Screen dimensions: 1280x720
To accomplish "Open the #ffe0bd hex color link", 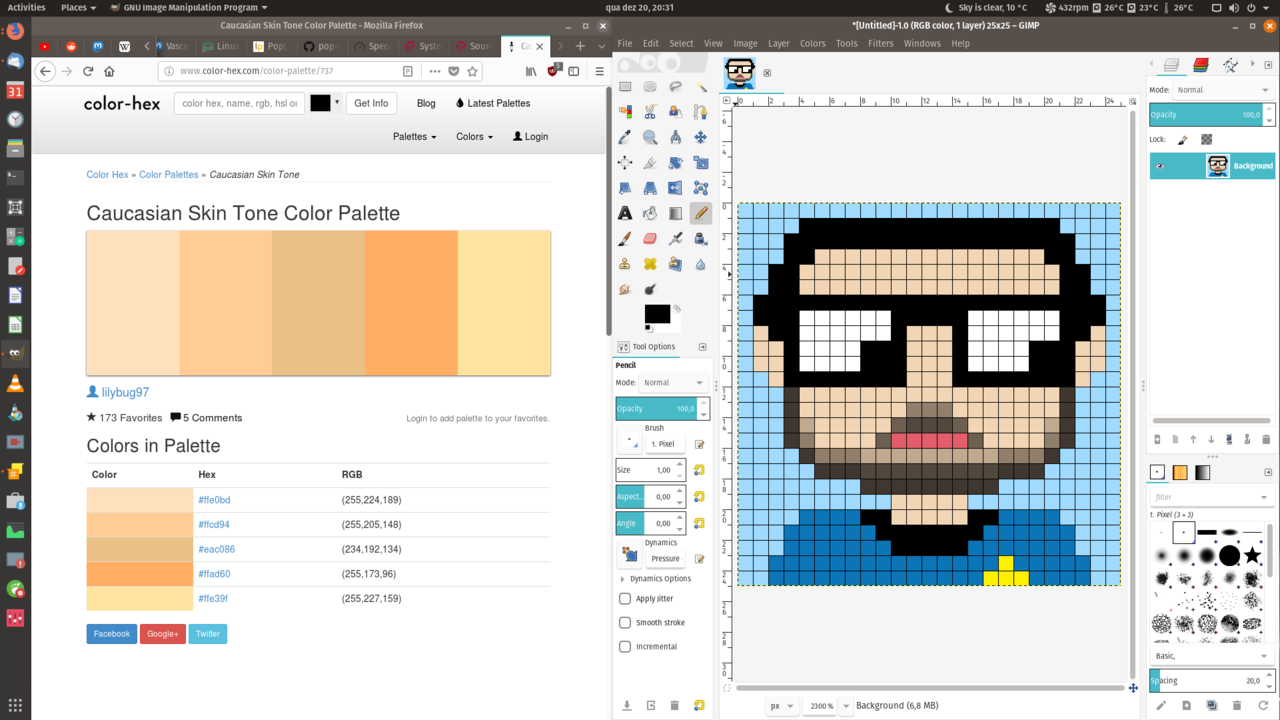I will click(x=214, y=500).
